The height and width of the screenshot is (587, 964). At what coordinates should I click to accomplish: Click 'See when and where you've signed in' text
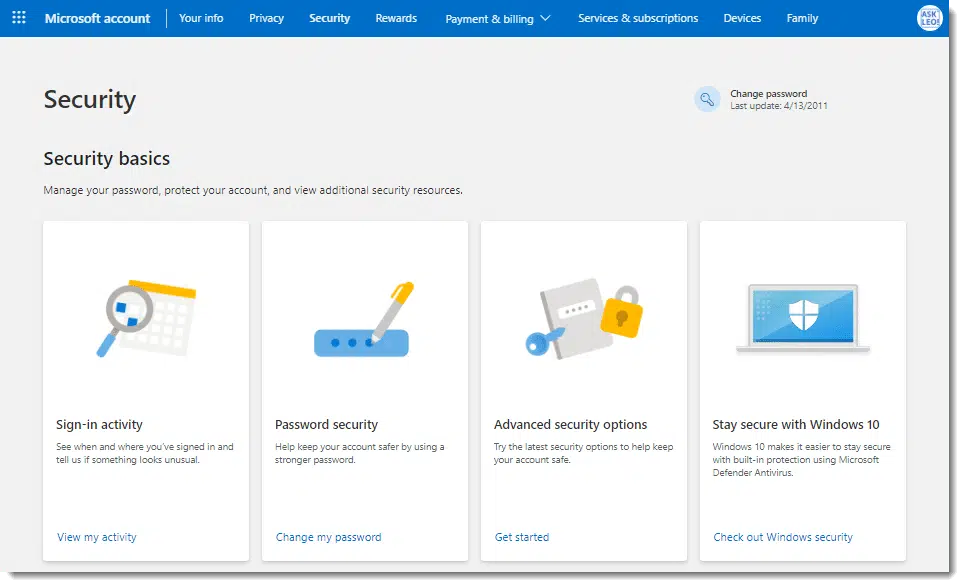click(x=144, y=453)
